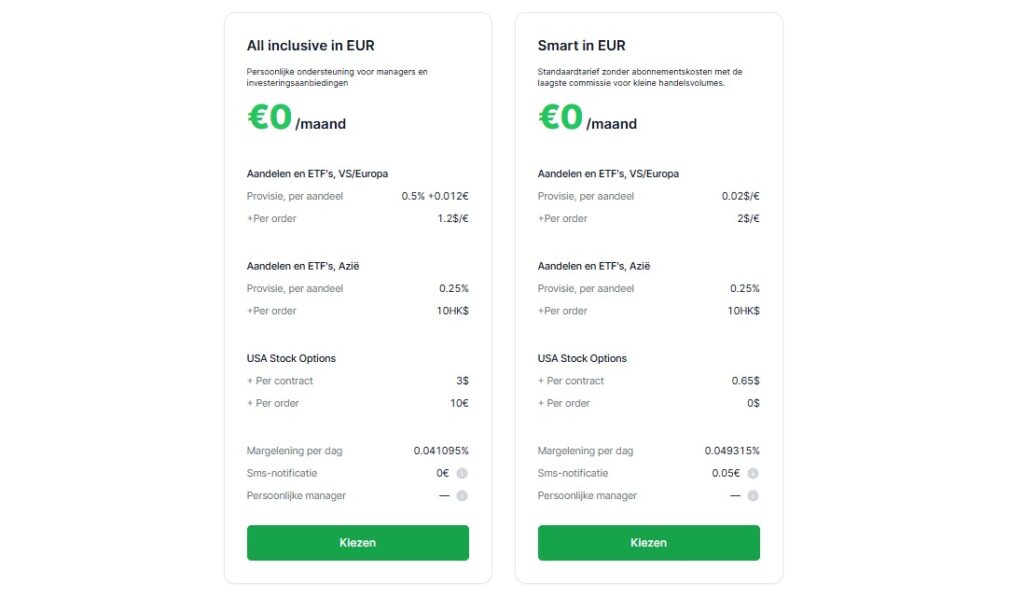Click info icon beside Persoonlijke manager in All inclusive
Viewport: 1024px width, 597px height.
(462, 496)
